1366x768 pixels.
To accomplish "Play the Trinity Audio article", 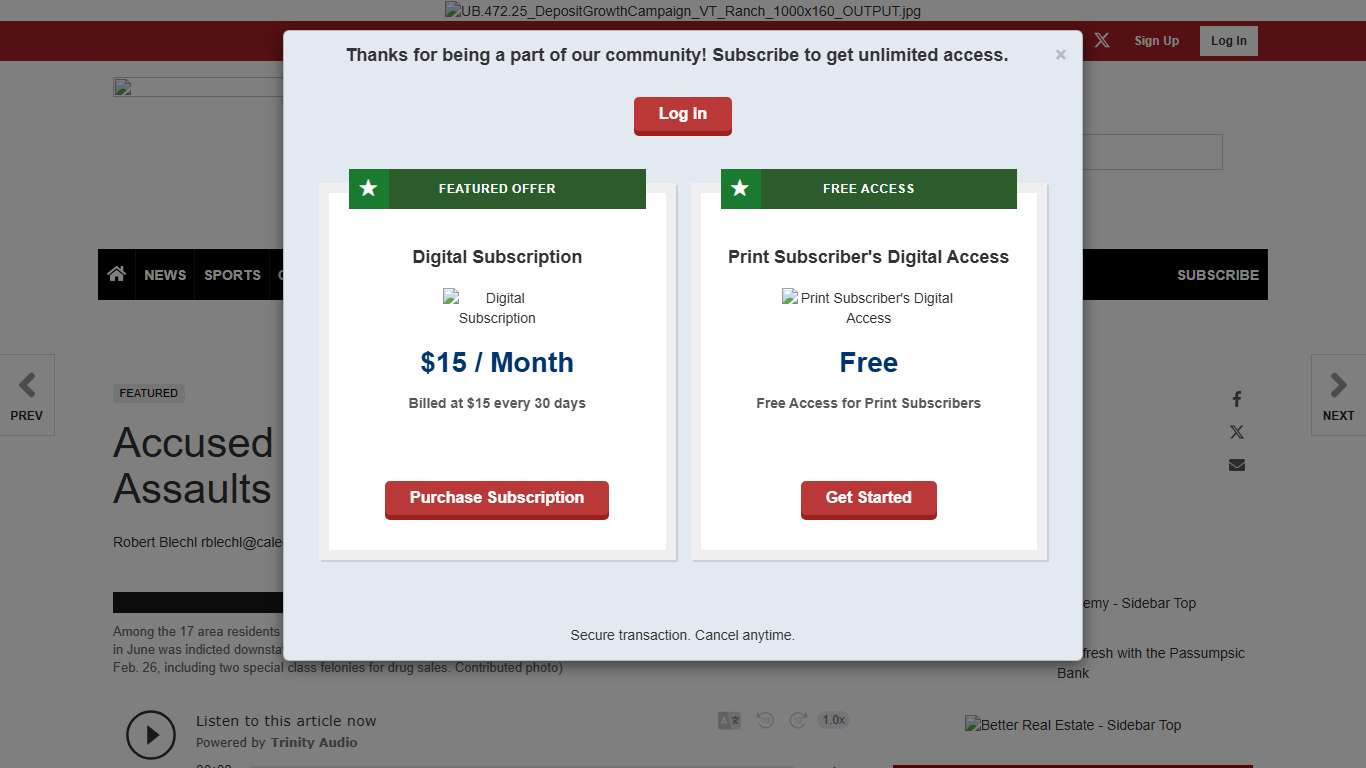I will 151,735.
